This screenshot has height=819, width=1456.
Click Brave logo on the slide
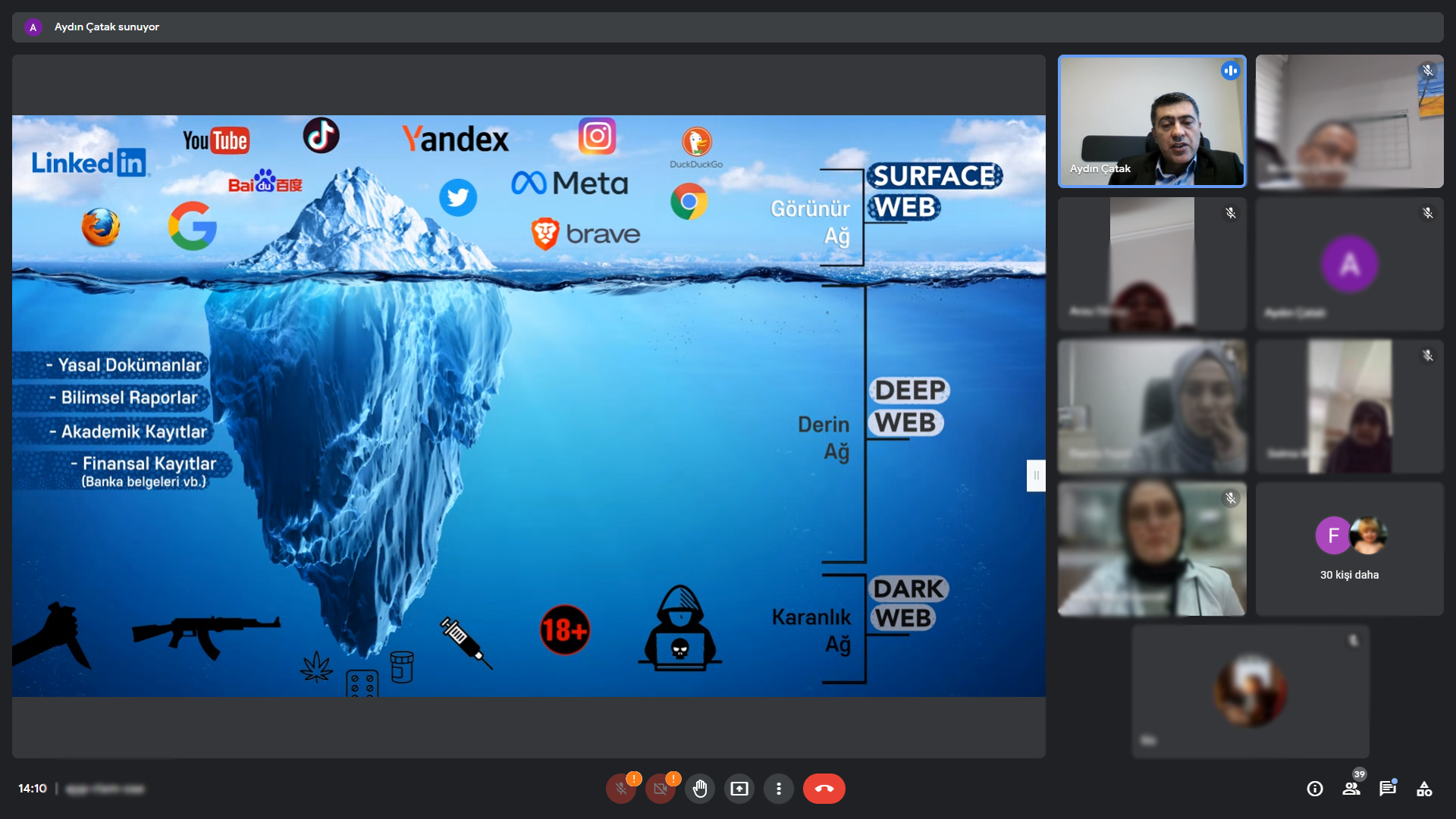tap(585, 234)
